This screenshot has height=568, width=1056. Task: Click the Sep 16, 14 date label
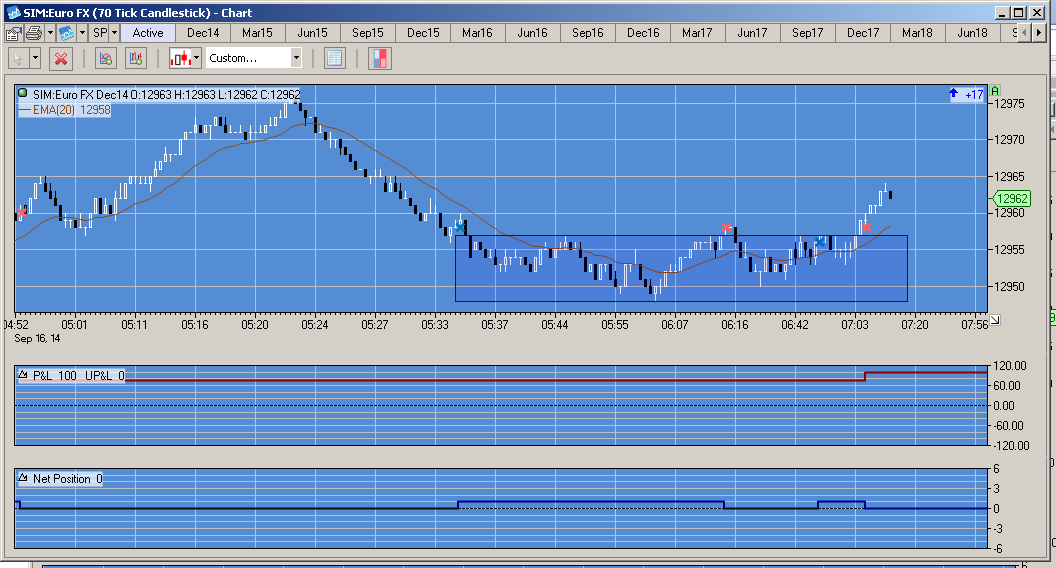click(37, 338)
